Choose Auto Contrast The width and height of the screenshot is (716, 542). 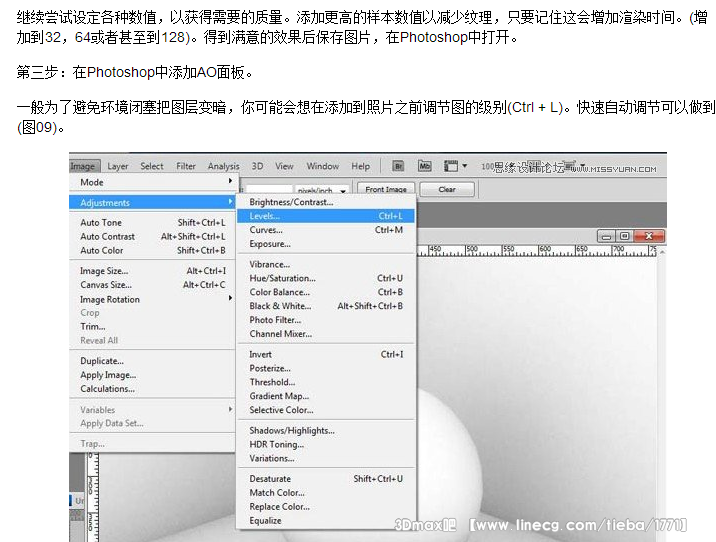(x=152, y=237)
